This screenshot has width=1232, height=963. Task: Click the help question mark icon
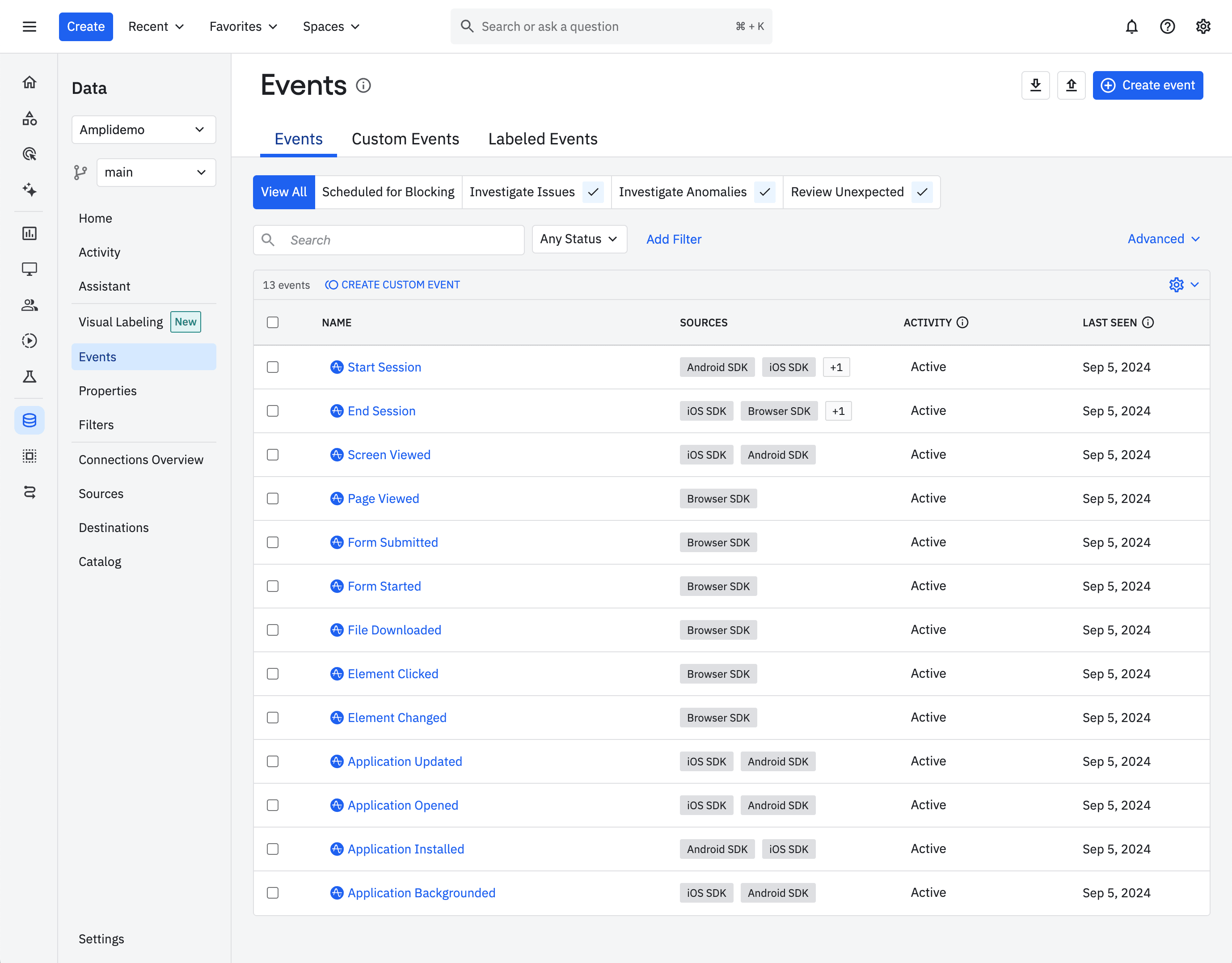pyautogui.click(x=1167, y=26)
